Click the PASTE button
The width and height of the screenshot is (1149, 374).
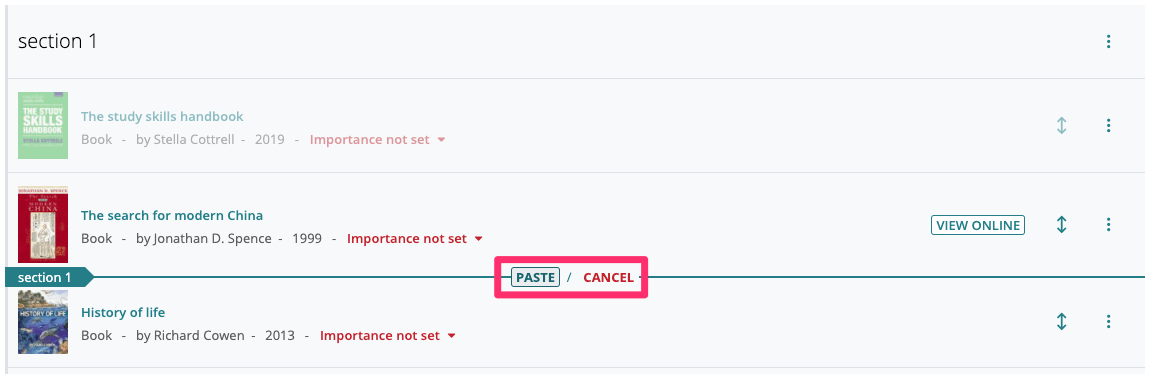coord(535,277)
